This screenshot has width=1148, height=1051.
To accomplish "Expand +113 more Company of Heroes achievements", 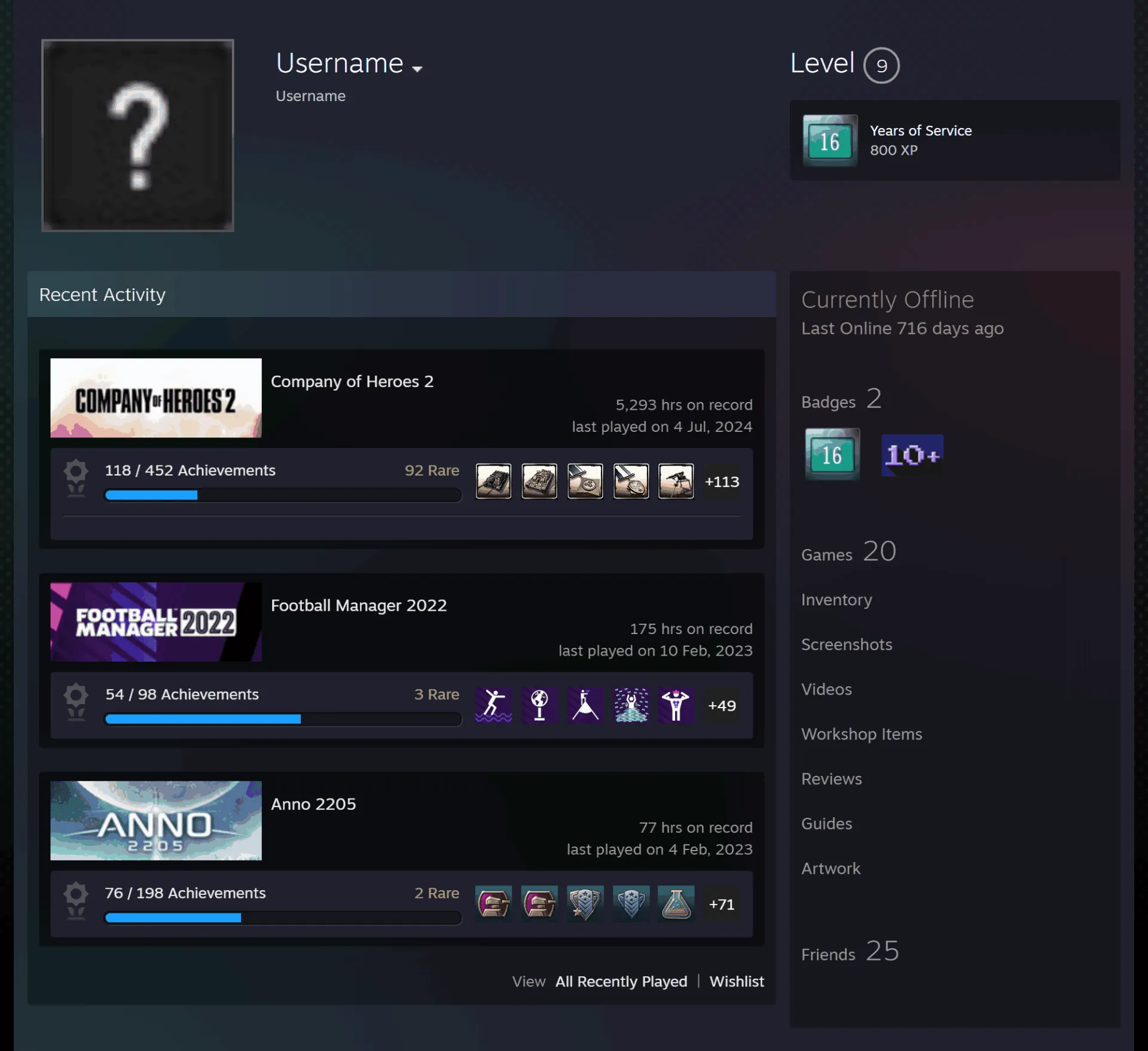I will tap(722, 482).
